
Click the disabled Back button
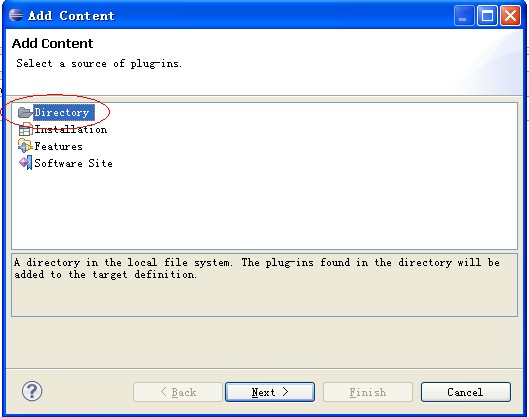pyautogui.click(x=178, y=392)
